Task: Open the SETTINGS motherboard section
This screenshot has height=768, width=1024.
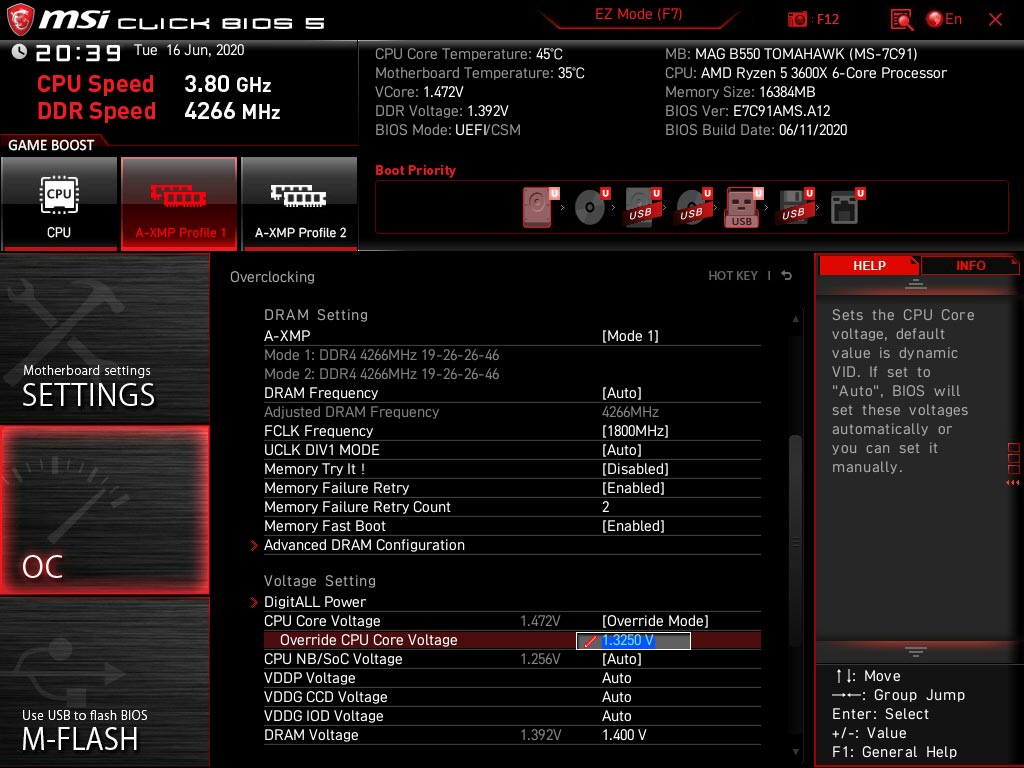Action: pos(104,338)
